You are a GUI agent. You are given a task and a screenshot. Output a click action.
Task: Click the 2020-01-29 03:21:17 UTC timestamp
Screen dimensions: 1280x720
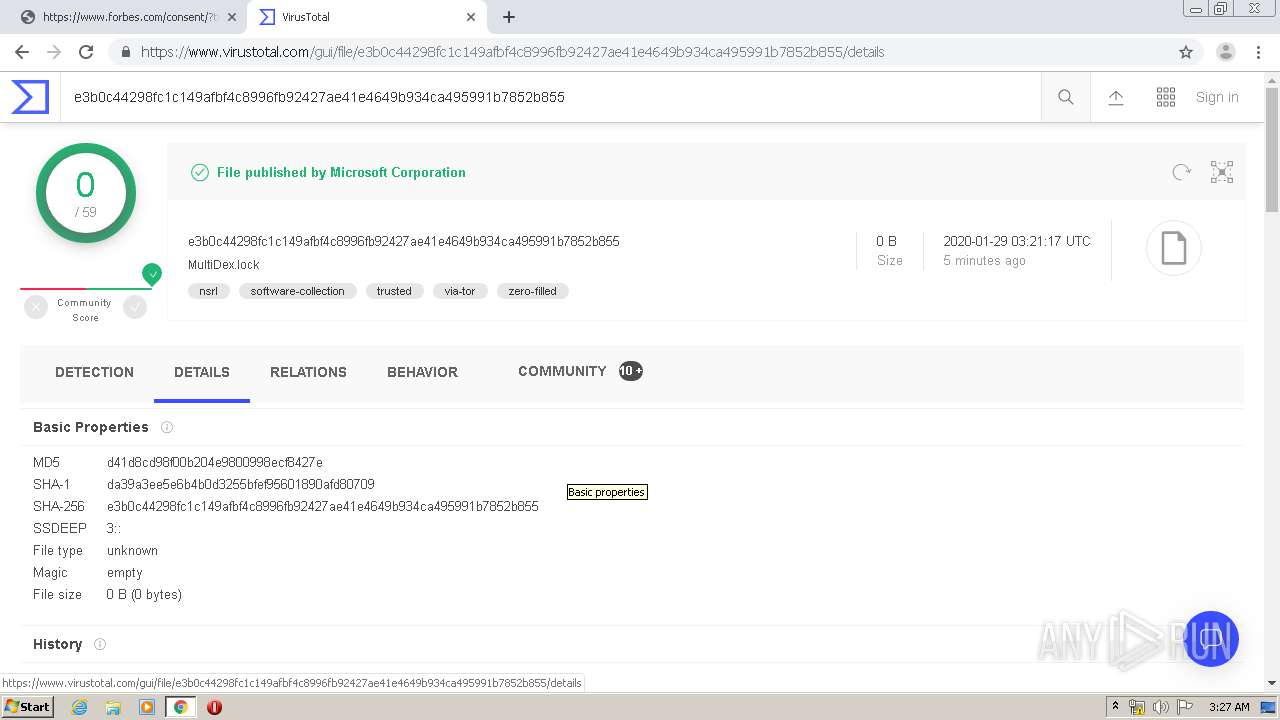point(1017,241)
